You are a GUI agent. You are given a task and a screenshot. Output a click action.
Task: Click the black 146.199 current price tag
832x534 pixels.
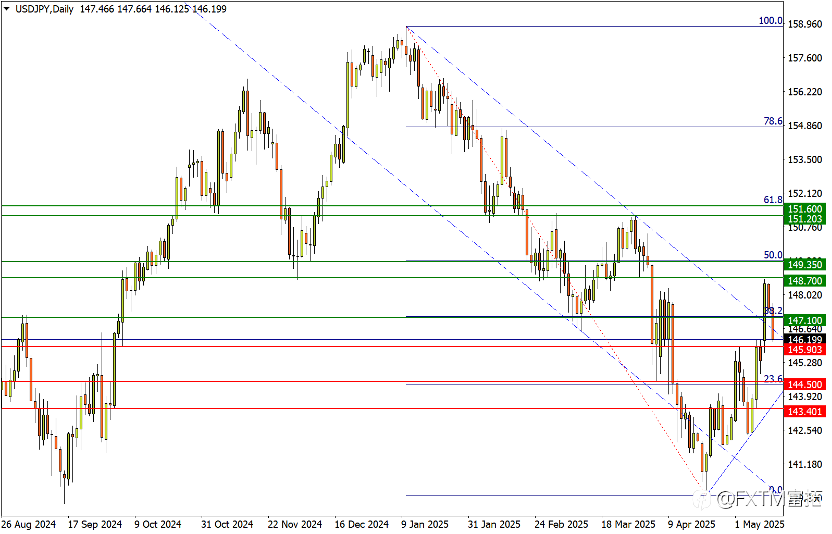[x=805, y=339]
